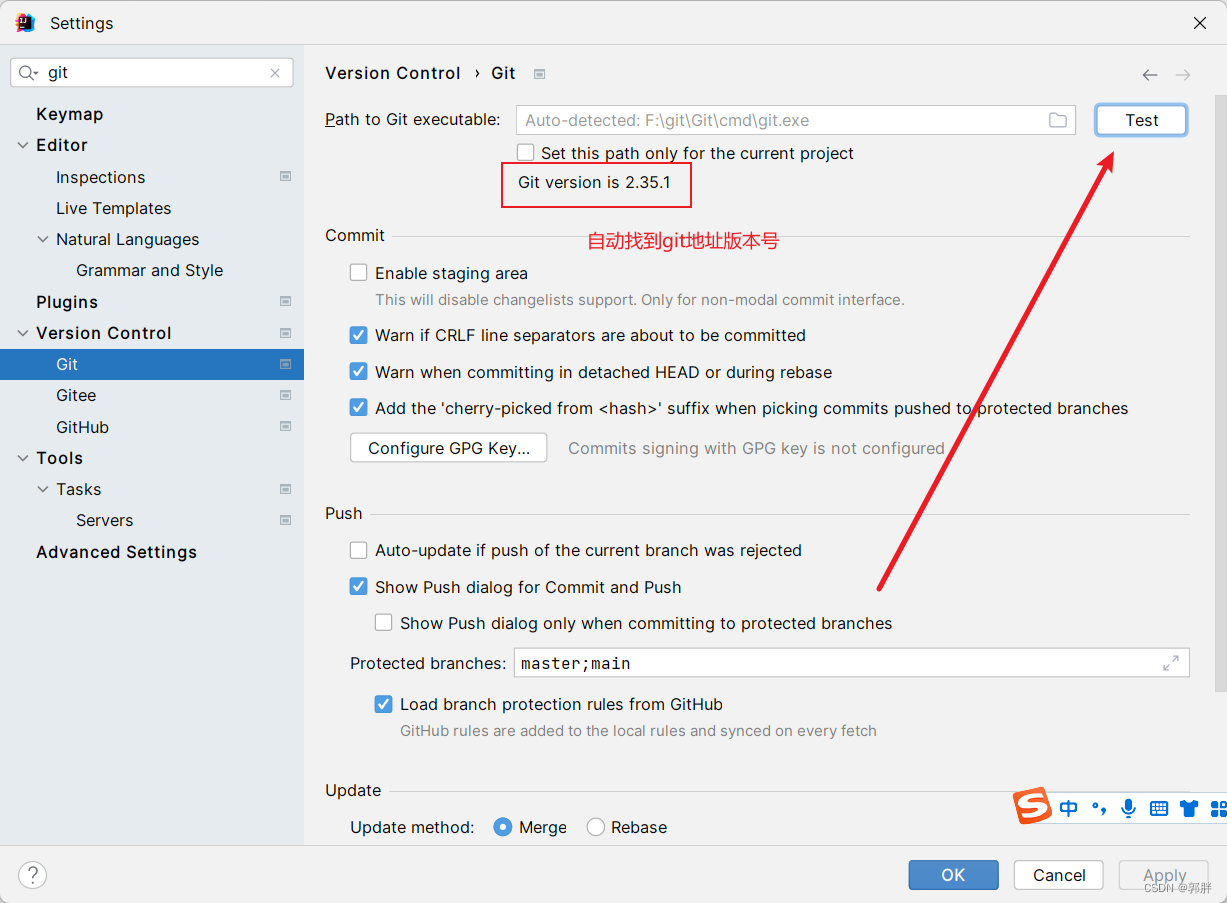Click project icon on selected Git row
The image size is (1227, 903).
click(286, 364)
